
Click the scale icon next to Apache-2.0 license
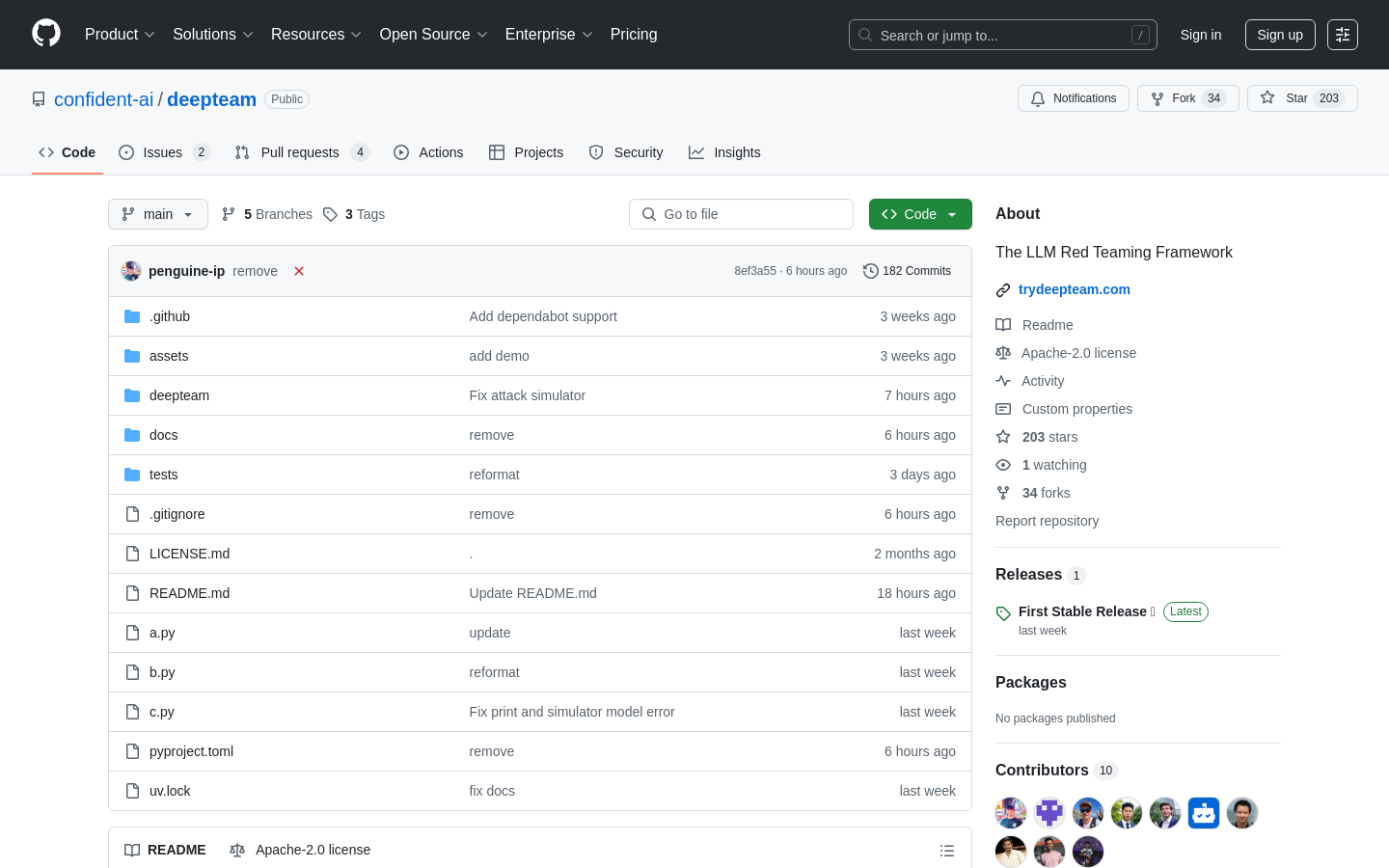pyautogui.click(x=1003, y=353)
